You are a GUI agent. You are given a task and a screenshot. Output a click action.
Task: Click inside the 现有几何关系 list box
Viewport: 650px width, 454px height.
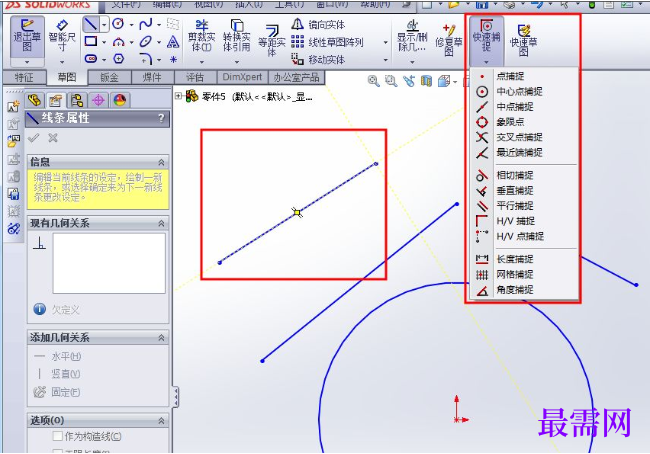click(109, 263)
